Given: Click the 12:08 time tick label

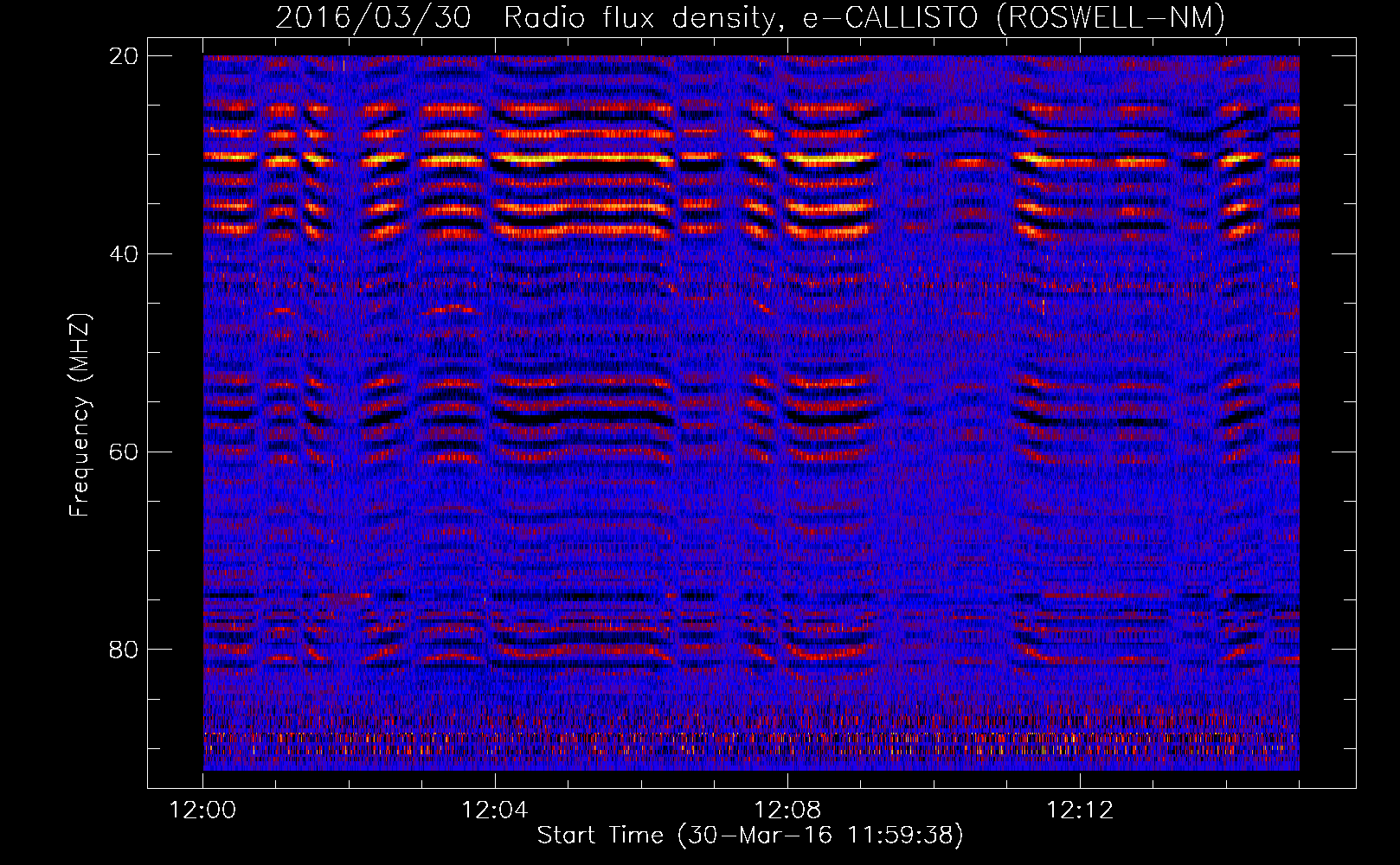Looking at the screenshot, I should coord(787,811).
